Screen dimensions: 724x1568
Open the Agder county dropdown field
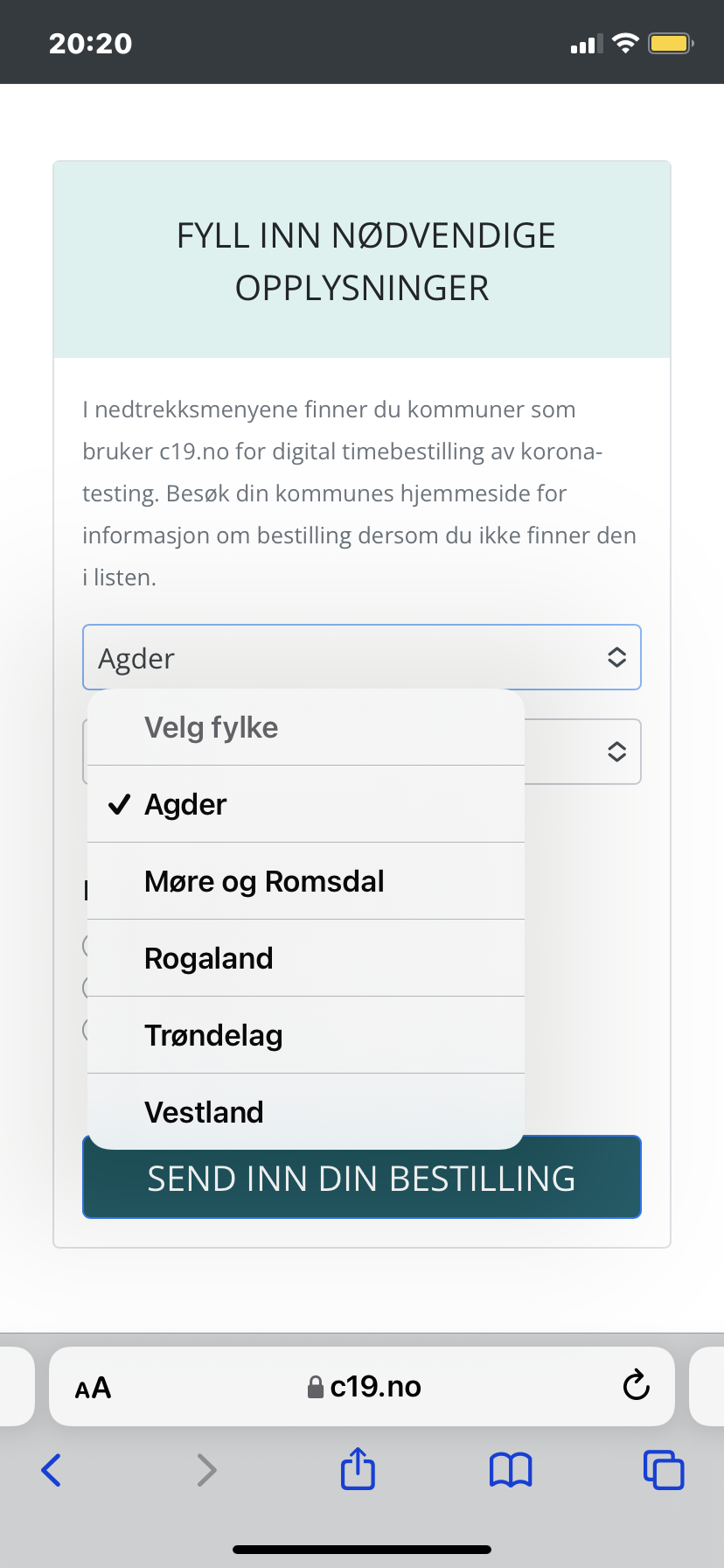click(x=362, y=657)
